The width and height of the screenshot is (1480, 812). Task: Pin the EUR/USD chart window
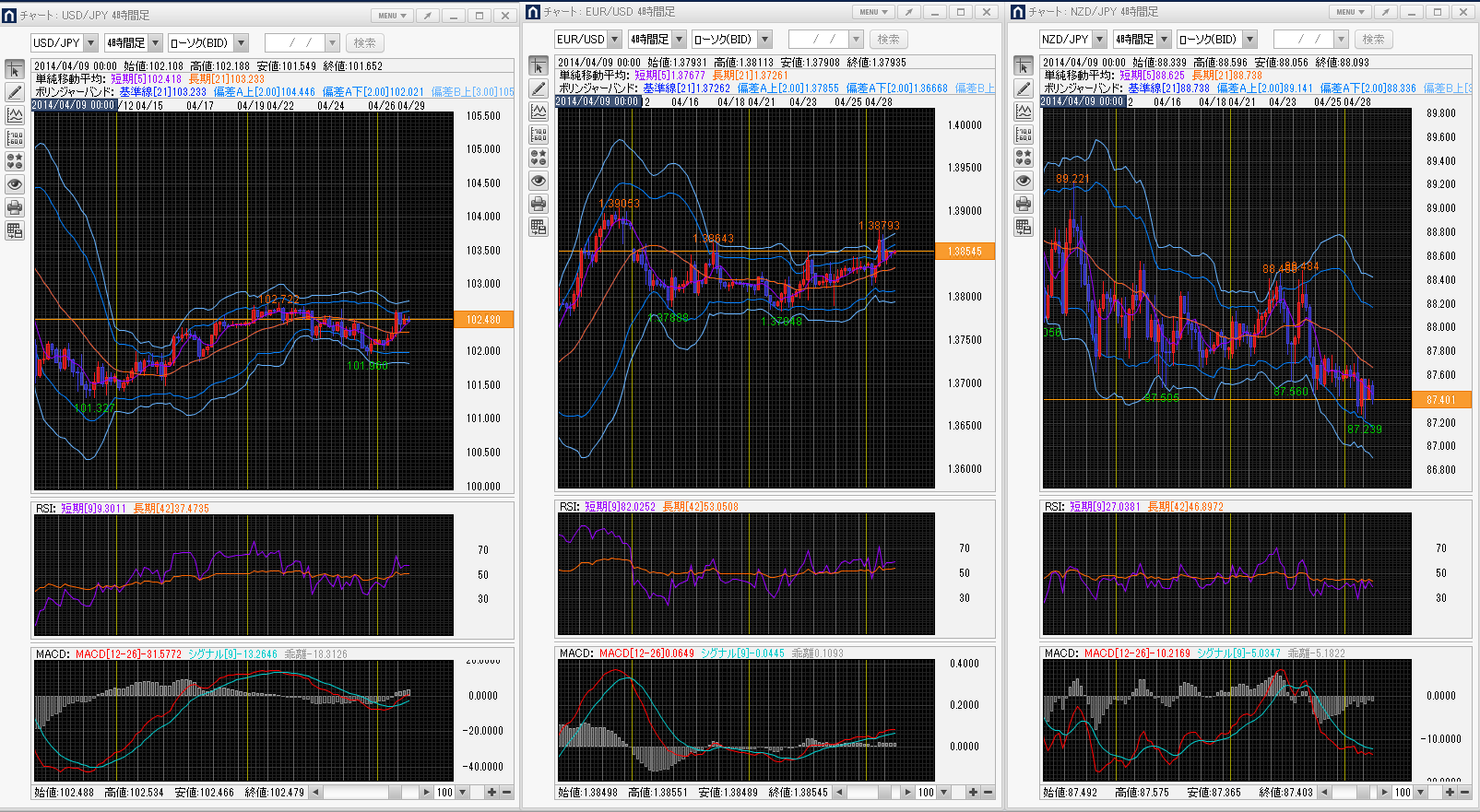coord(909,12)
